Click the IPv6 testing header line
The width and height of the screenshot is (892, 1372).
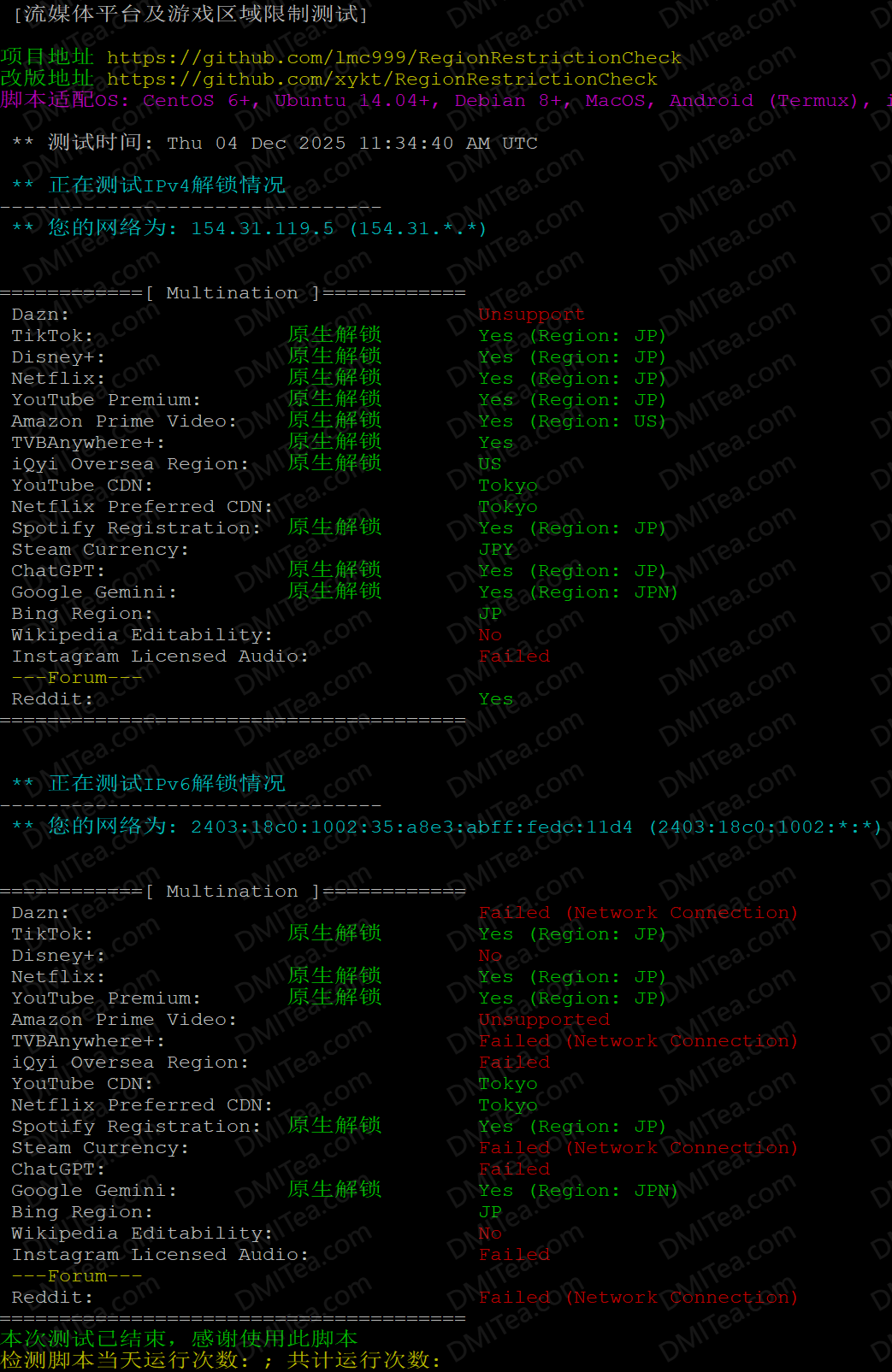coord(167,784)
